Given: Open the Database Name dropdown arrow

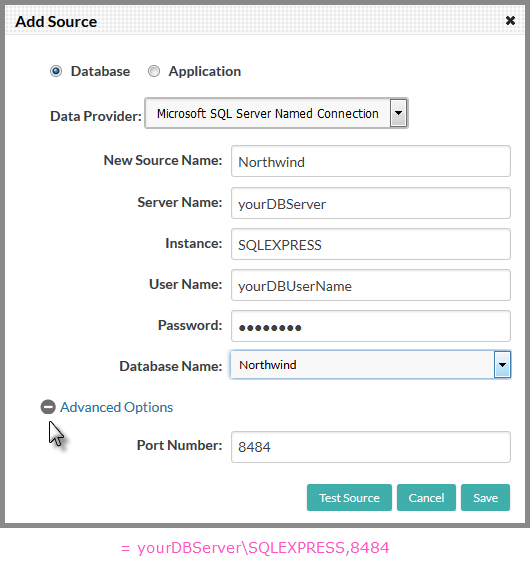Looking at the screenshot, I should click(502, 365).
